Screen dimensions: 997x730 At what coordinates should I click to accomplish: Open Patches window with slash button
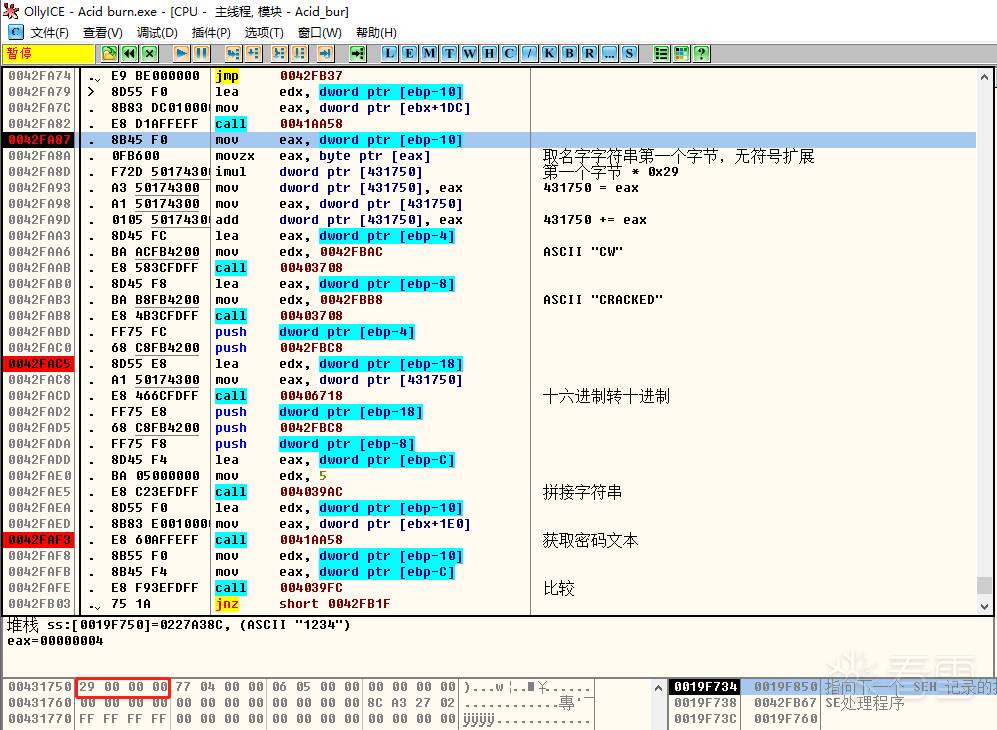tap(529, 53)
